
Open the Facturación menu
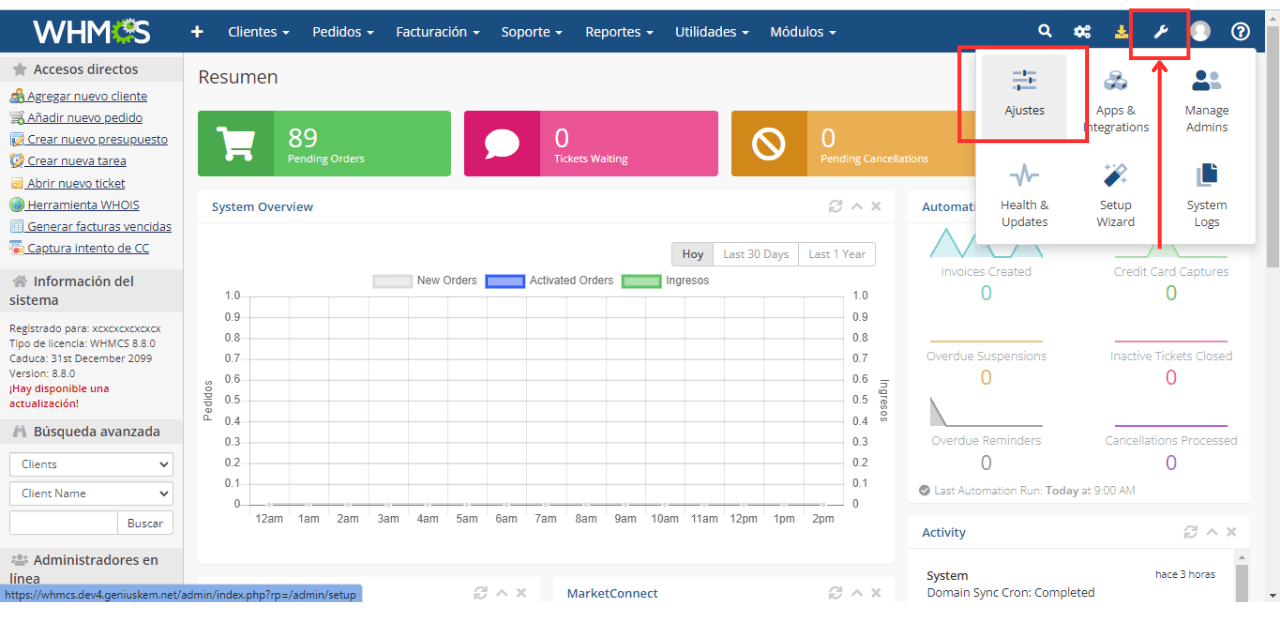coord(437,32)
